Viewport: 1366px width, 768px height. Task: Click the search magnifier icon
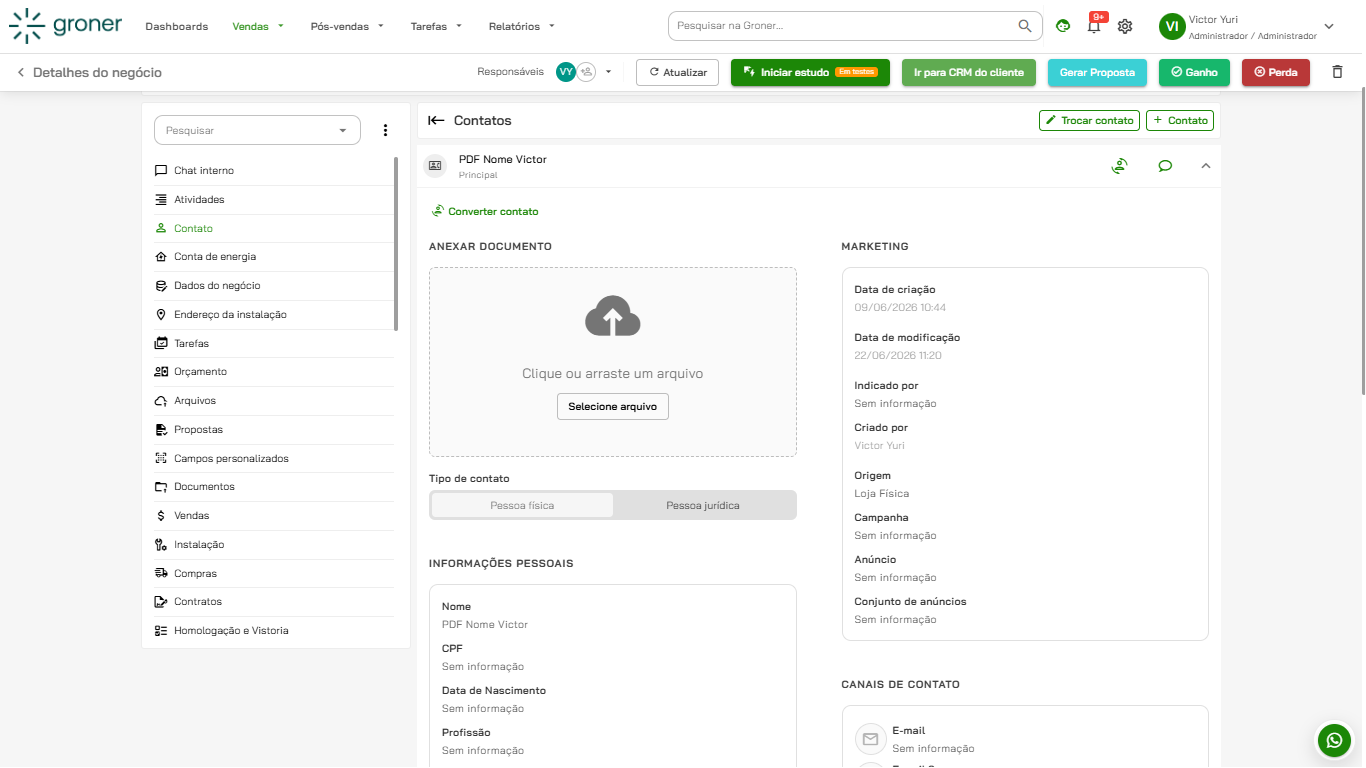coord(1025,26)
